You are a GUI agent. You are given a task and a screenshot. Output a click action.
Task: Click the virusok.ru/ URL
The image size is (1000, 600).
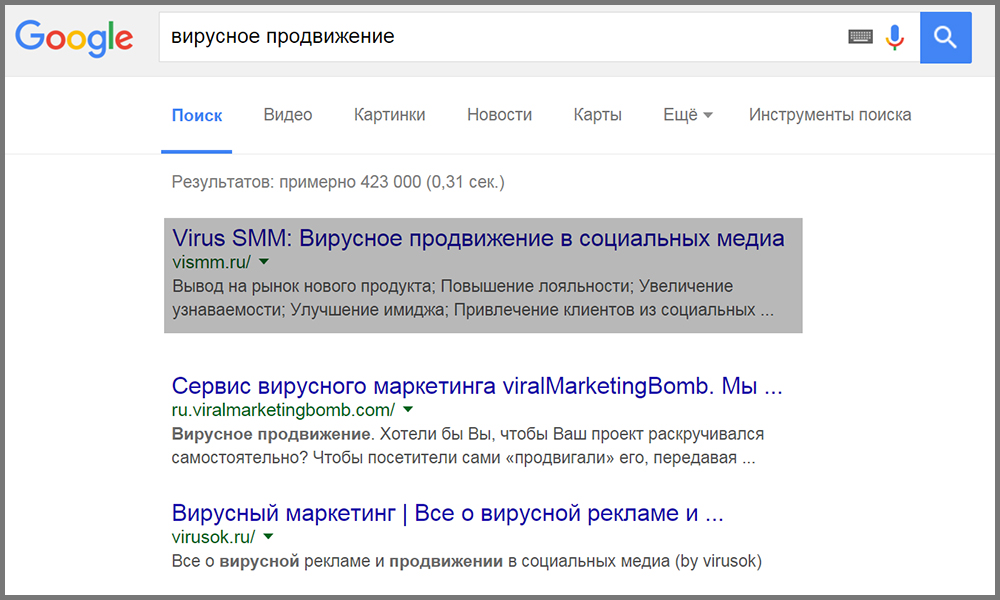pyautogui.click(x=213, y=537)
